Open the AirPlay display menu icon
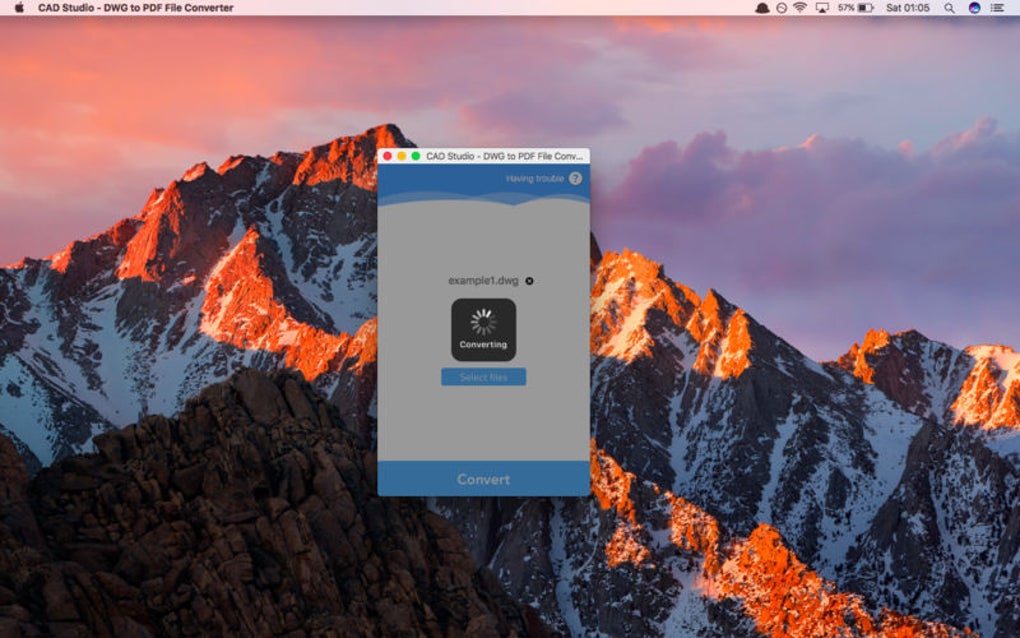The image size is (1020, 638). [824, 10]
